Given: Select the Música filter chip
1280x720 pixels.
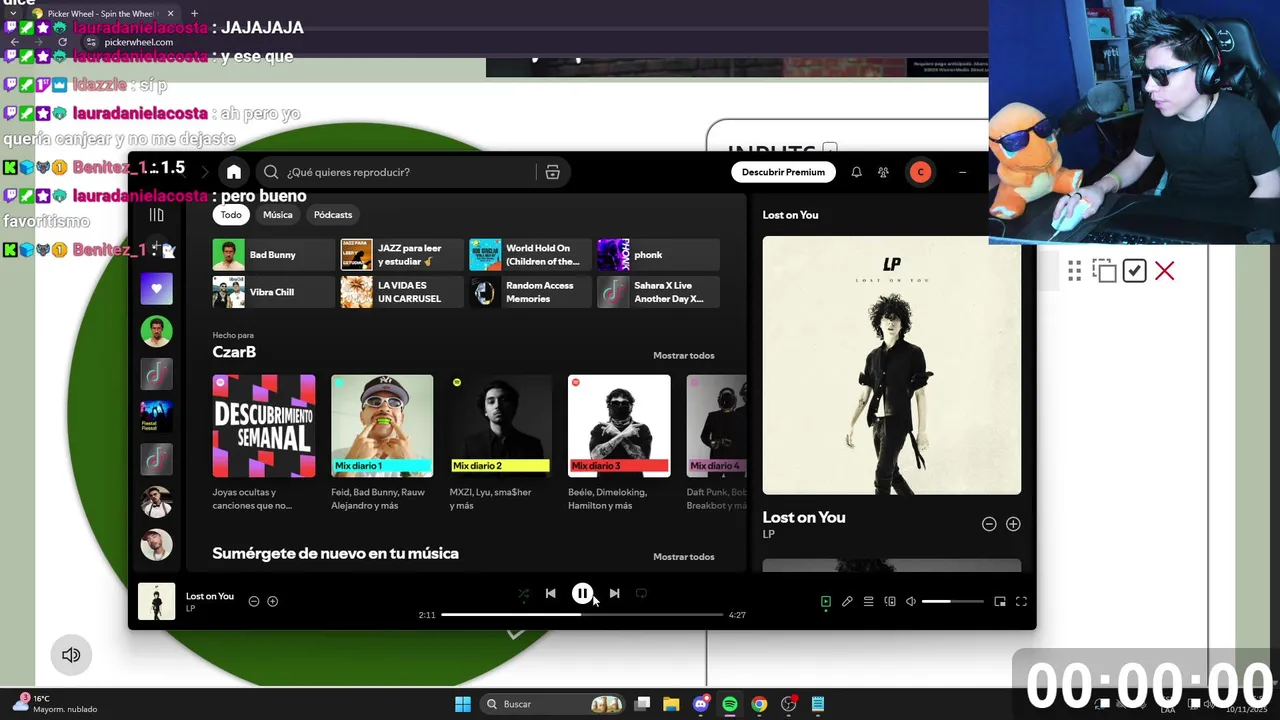Looking at the screenshot, I should click(x=278, y=215).
